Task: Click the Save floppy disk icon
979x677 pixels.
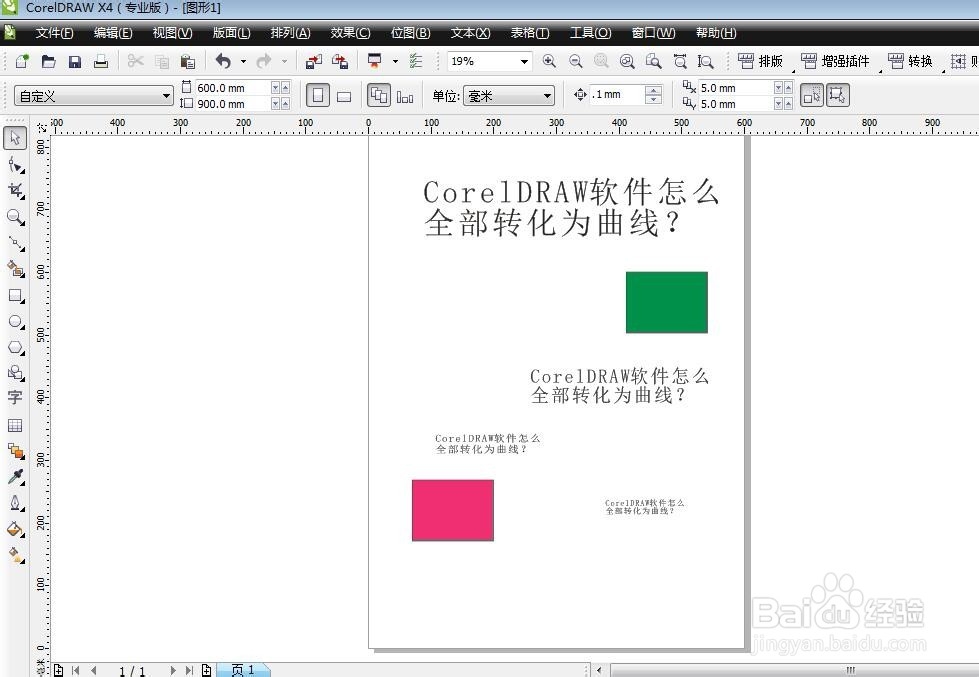Action: [x=75, y=61]
